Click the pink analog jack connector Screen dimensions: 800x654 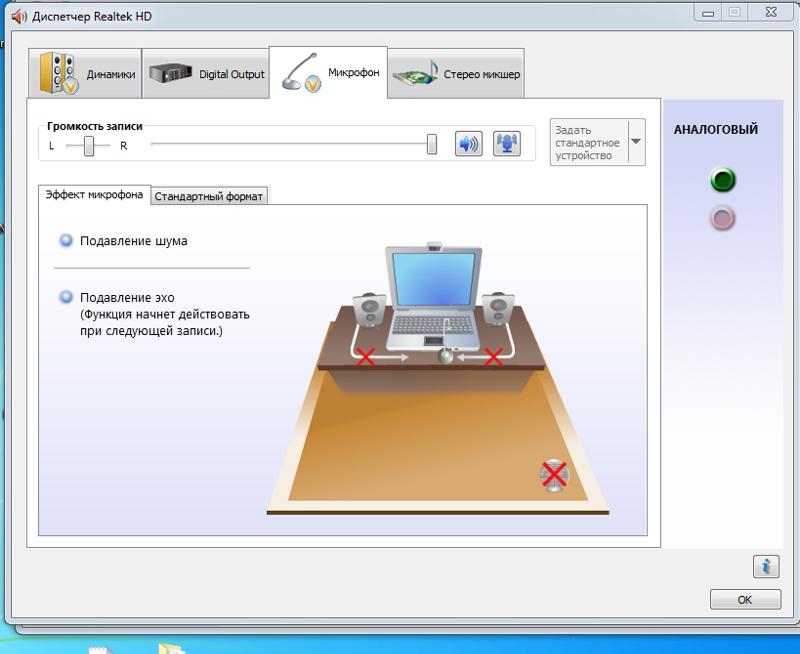pos(722,218)
